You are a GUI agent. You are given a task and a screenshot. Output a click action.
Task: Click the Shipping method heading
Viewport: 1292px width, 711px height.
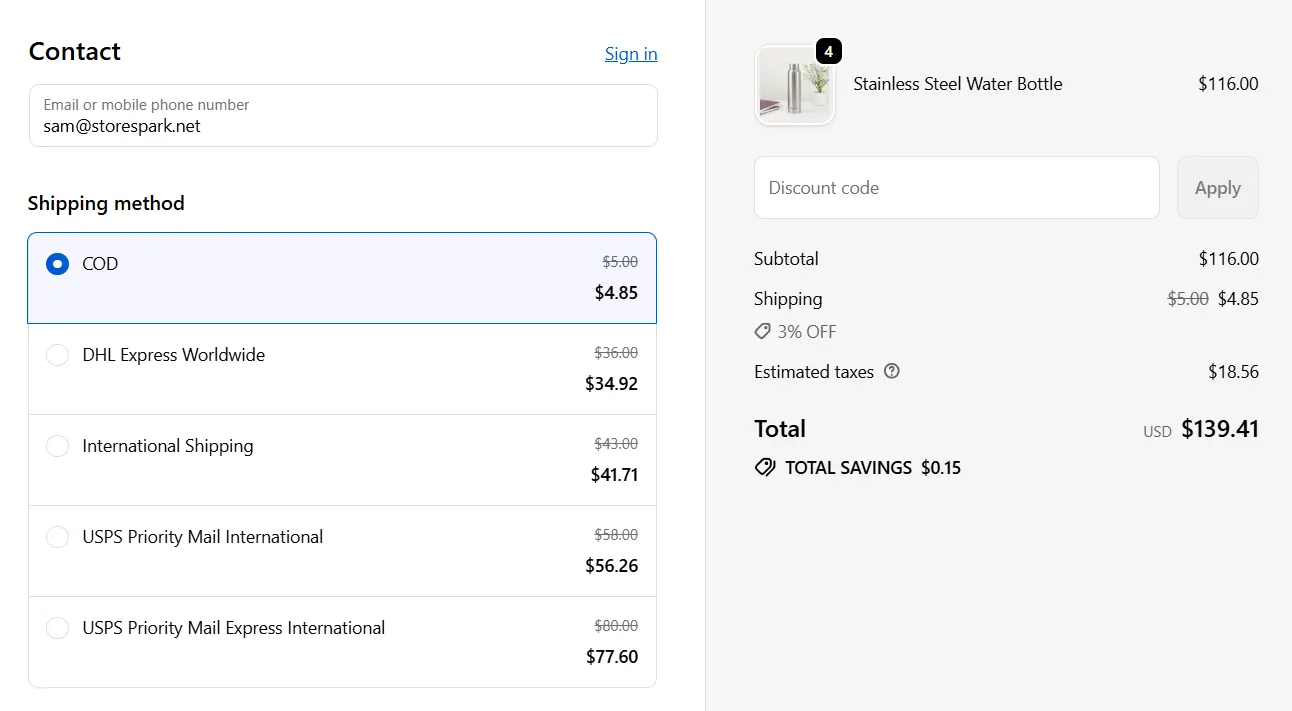click(x=106, y=203)
